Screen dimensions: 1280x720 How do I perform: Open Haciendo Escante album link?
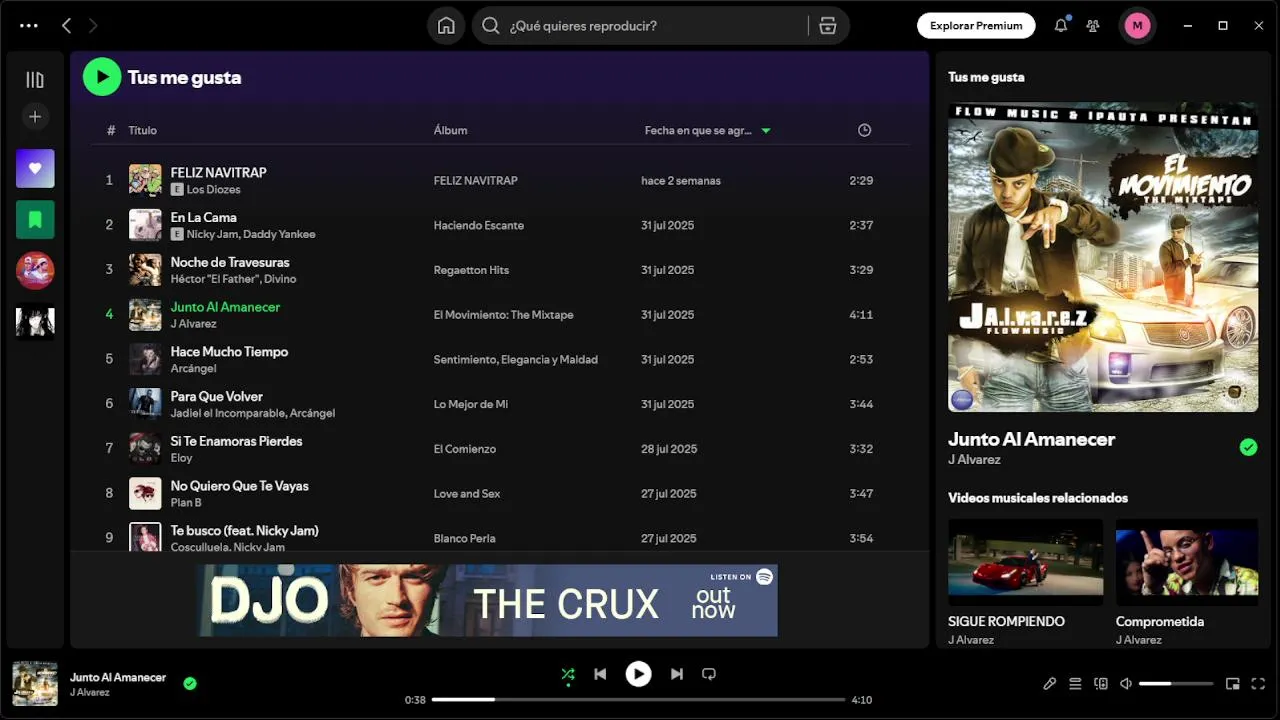click(x=478, y=226)
